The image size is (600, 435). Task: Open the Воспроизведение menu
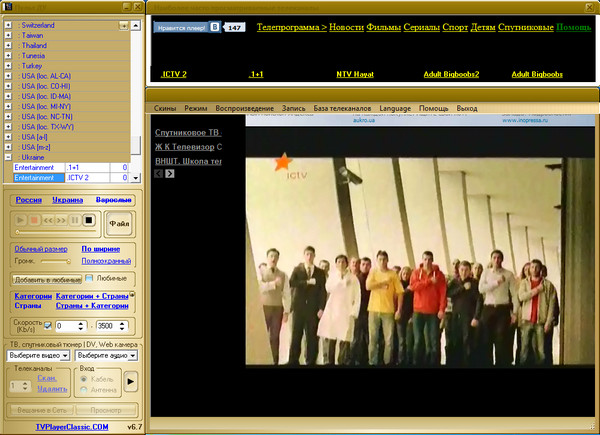pyautogui.click(x=247, y=107)
